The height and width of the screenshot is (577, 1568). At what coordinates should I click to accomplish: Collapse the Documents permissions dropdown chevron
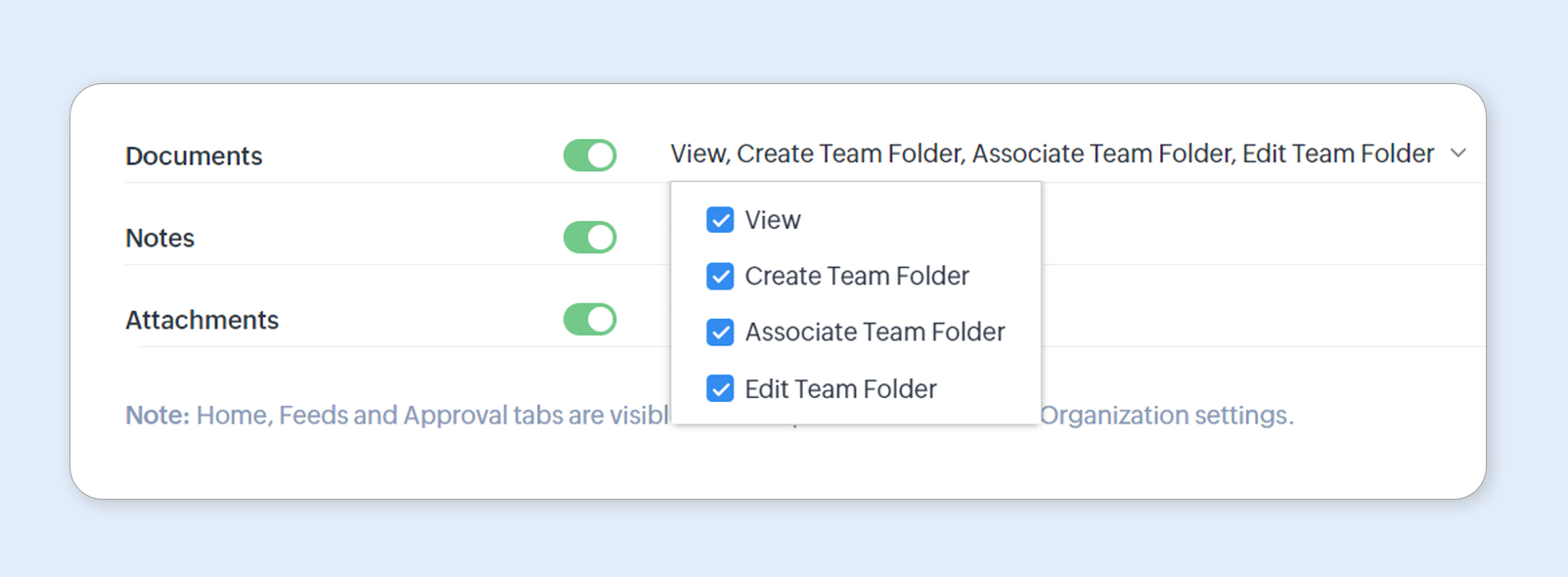[x=1457, y=154]
